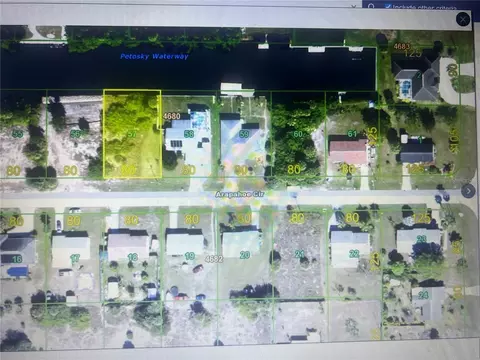Select lot number 16 label
Screen dimensions: 480x360
coord(17,259)
